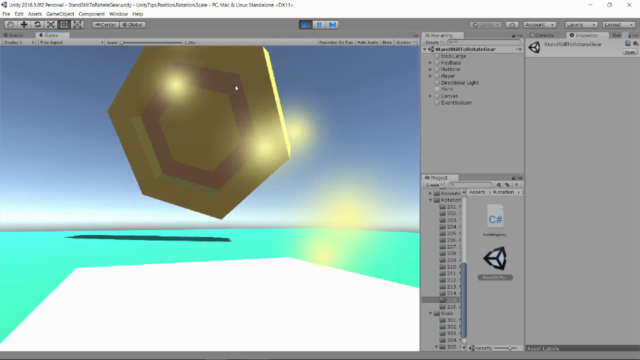The height and width of the screenshot is (360, 640).
Task: Open the Component menu
Action: [x=91, y=14]
